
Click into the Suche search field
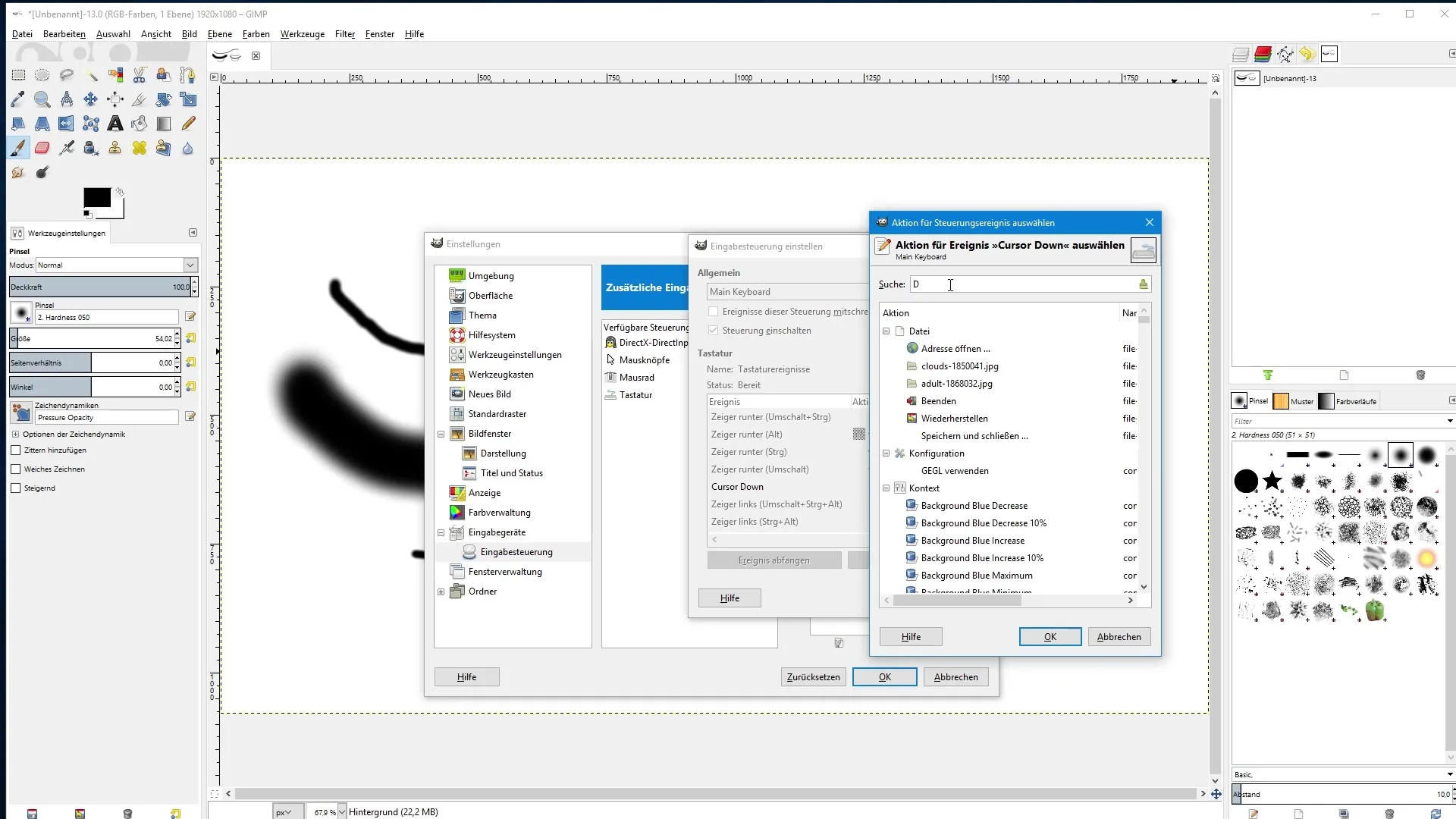(x=1024, y=284)
